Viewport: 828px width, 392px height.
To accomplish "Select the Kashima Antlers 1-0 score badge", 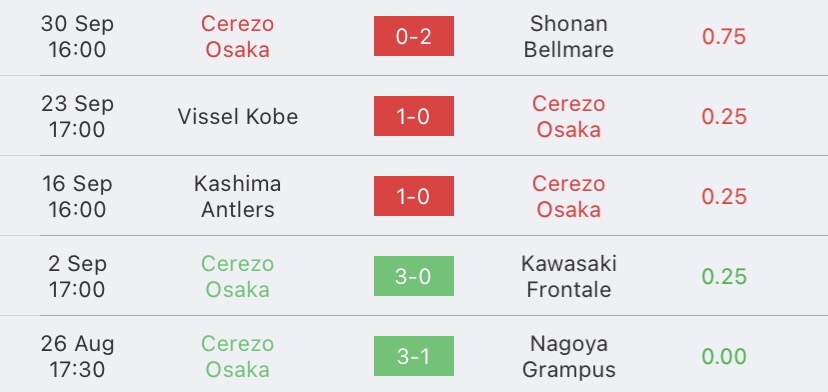I will [x=413, y=196].
